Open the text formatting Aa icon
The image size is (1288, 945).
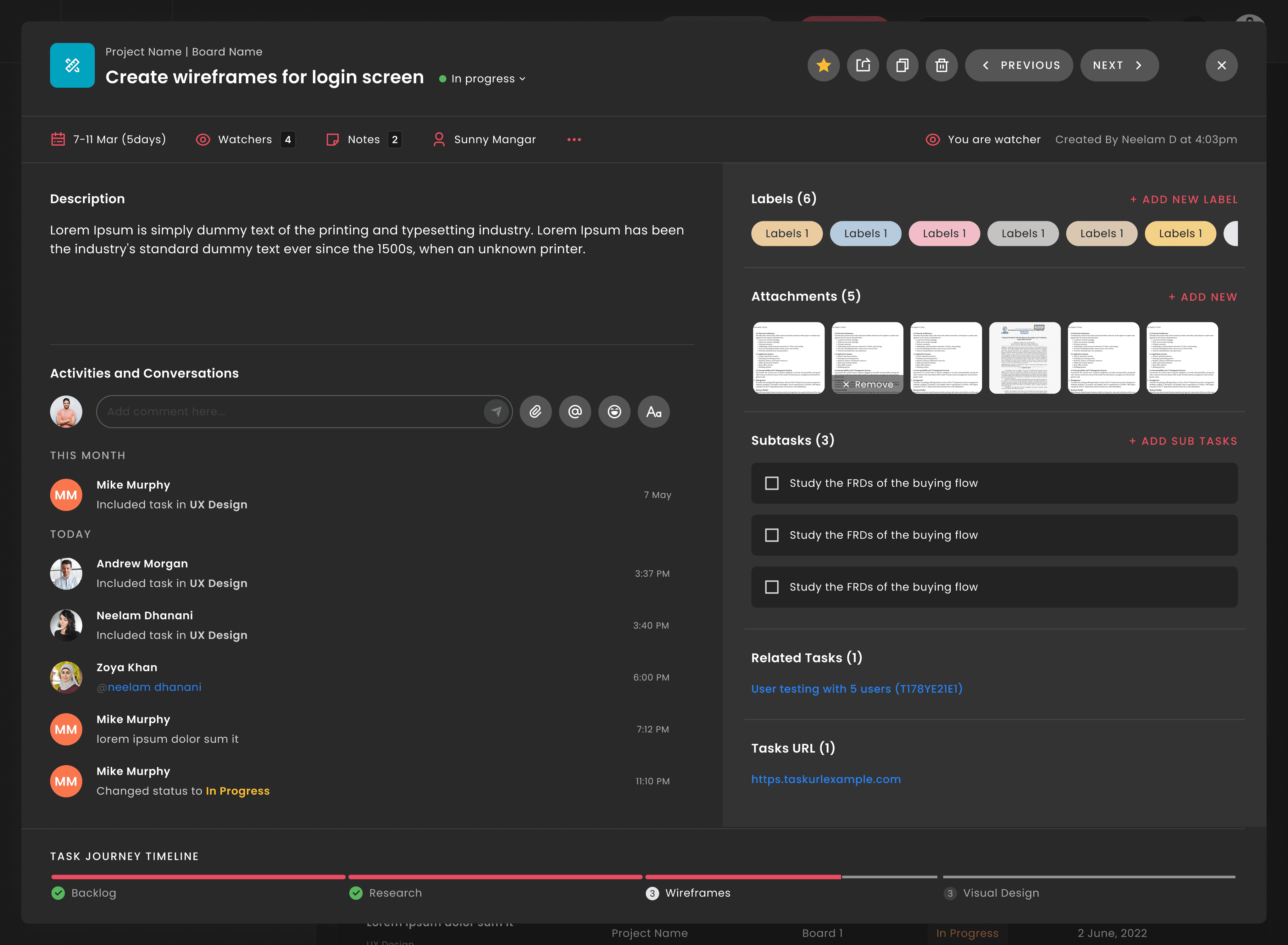click(x=653, y=411)
